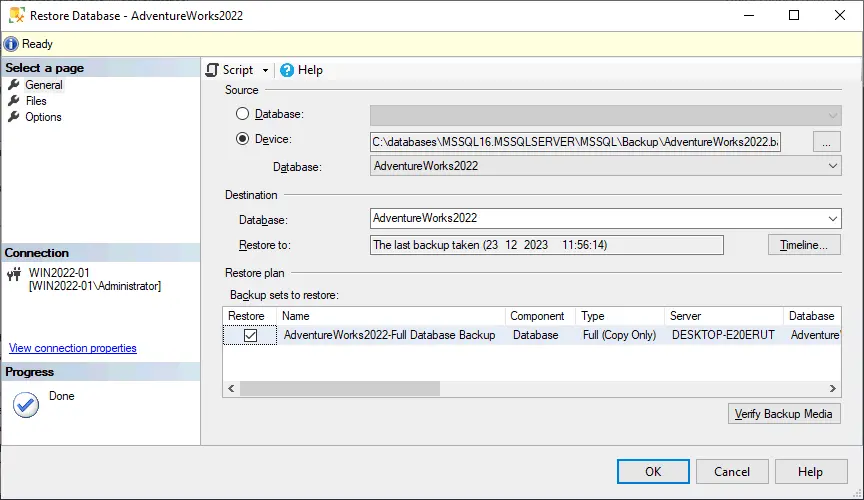The width and height of the screenshot is (864, 500).
Task: Click View connection properties link
Action: tap(73, 348)
